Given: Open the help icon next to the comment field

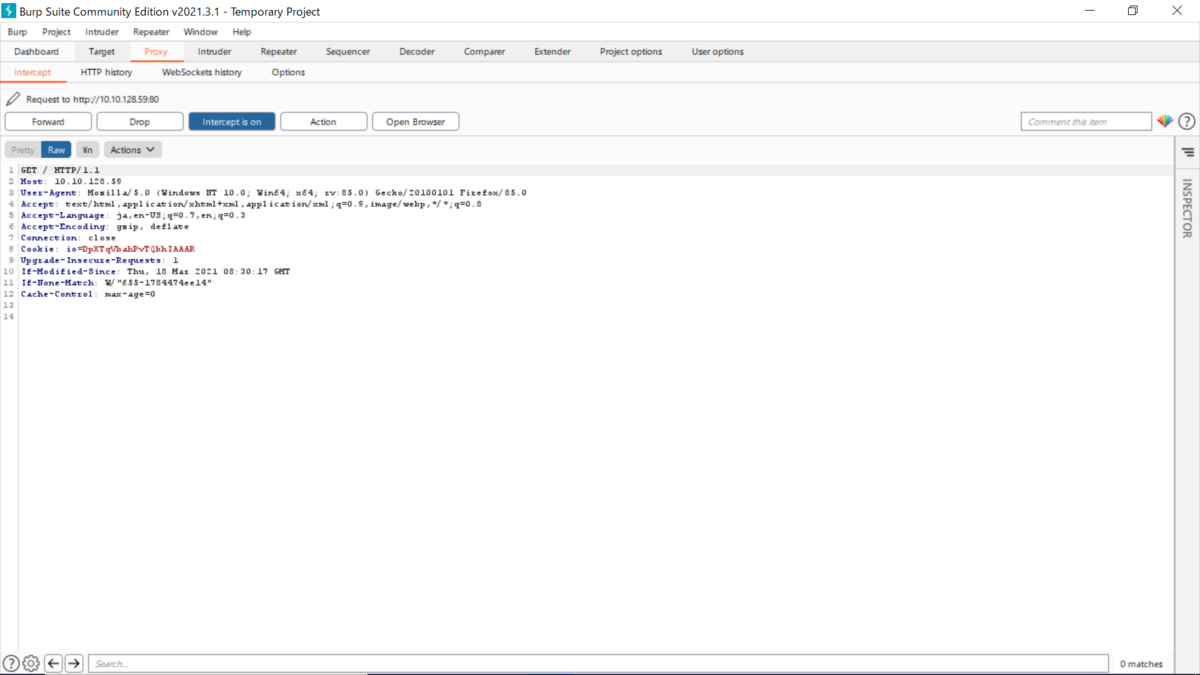Looking at the screenshot, I should click(1187, 121).
